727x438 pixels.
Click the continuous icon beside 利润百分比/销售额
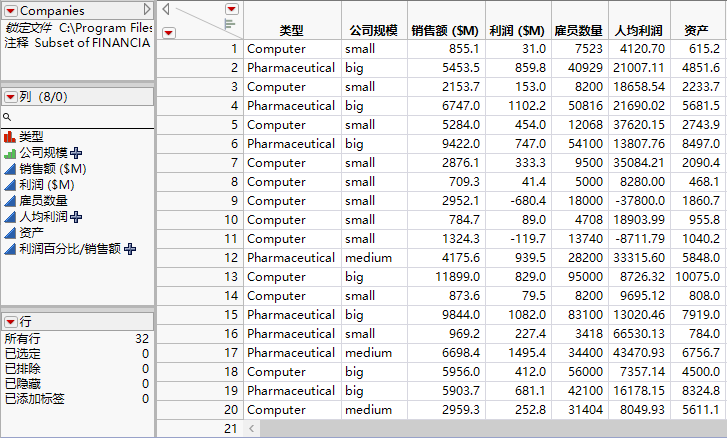coord(10,249)
